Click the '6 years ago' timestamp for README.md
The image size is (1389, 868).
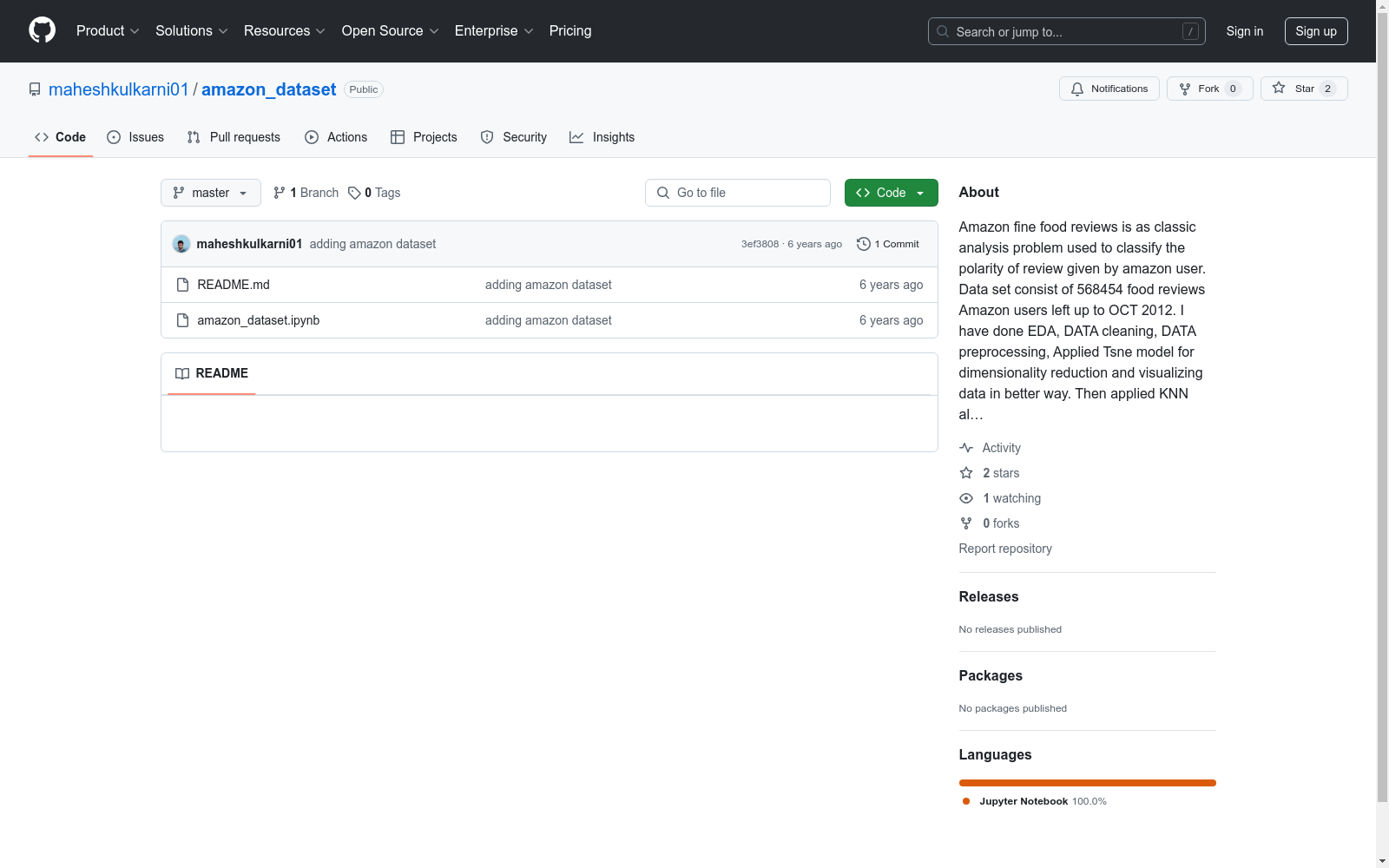[891, 285]
